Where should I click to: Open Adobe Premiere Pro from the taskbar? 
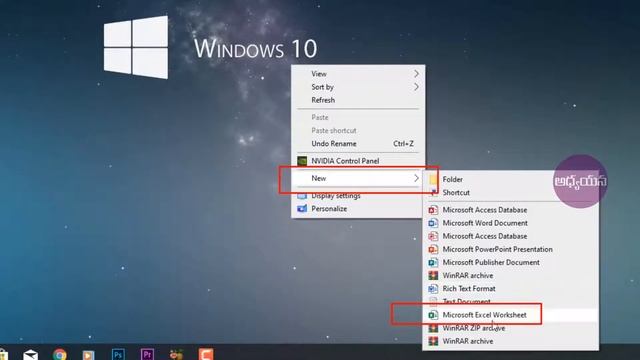(147, 354)
